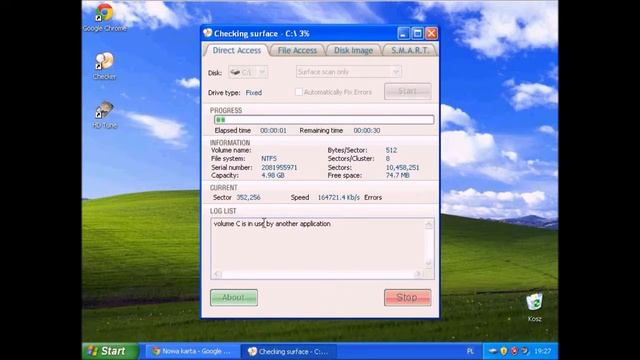
Task: Click the scan progress bar
Action: coord(324,120)
